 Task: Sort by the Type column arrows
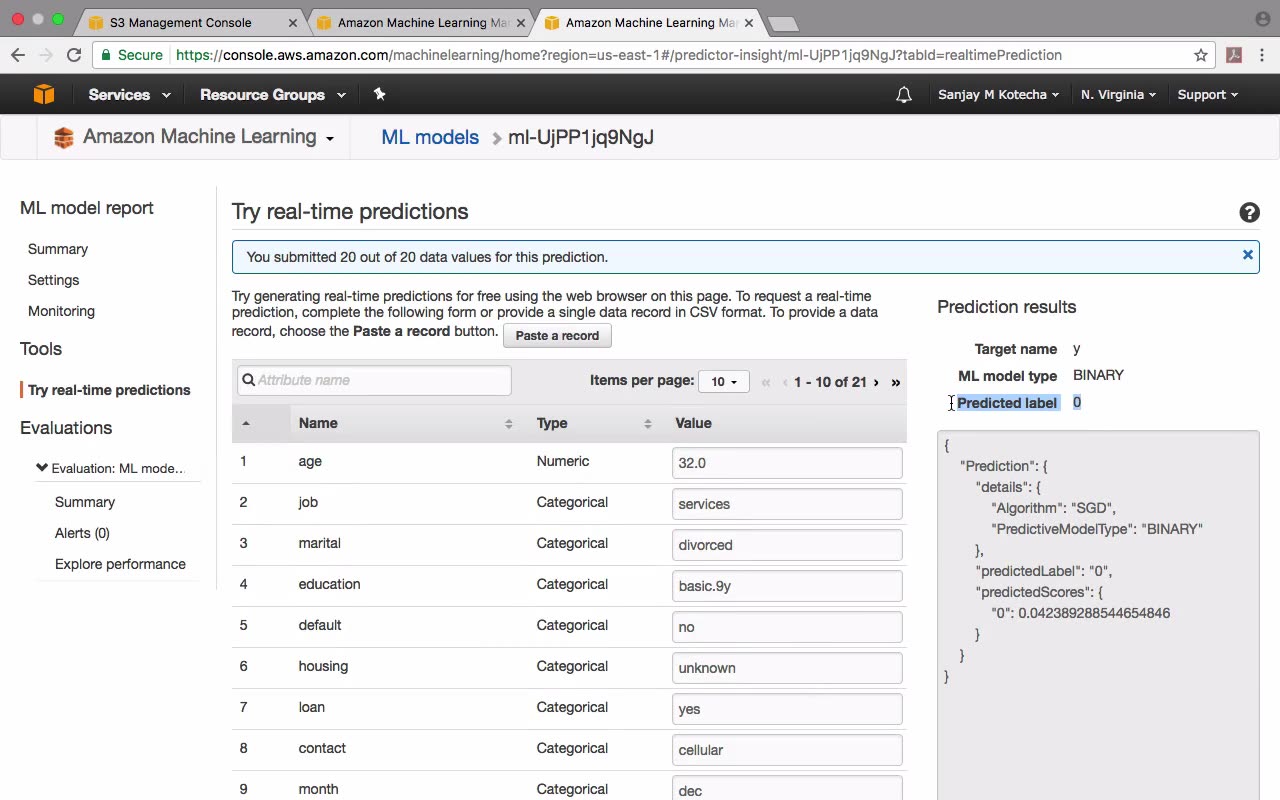pyautogui.click(x=647, y=424)
